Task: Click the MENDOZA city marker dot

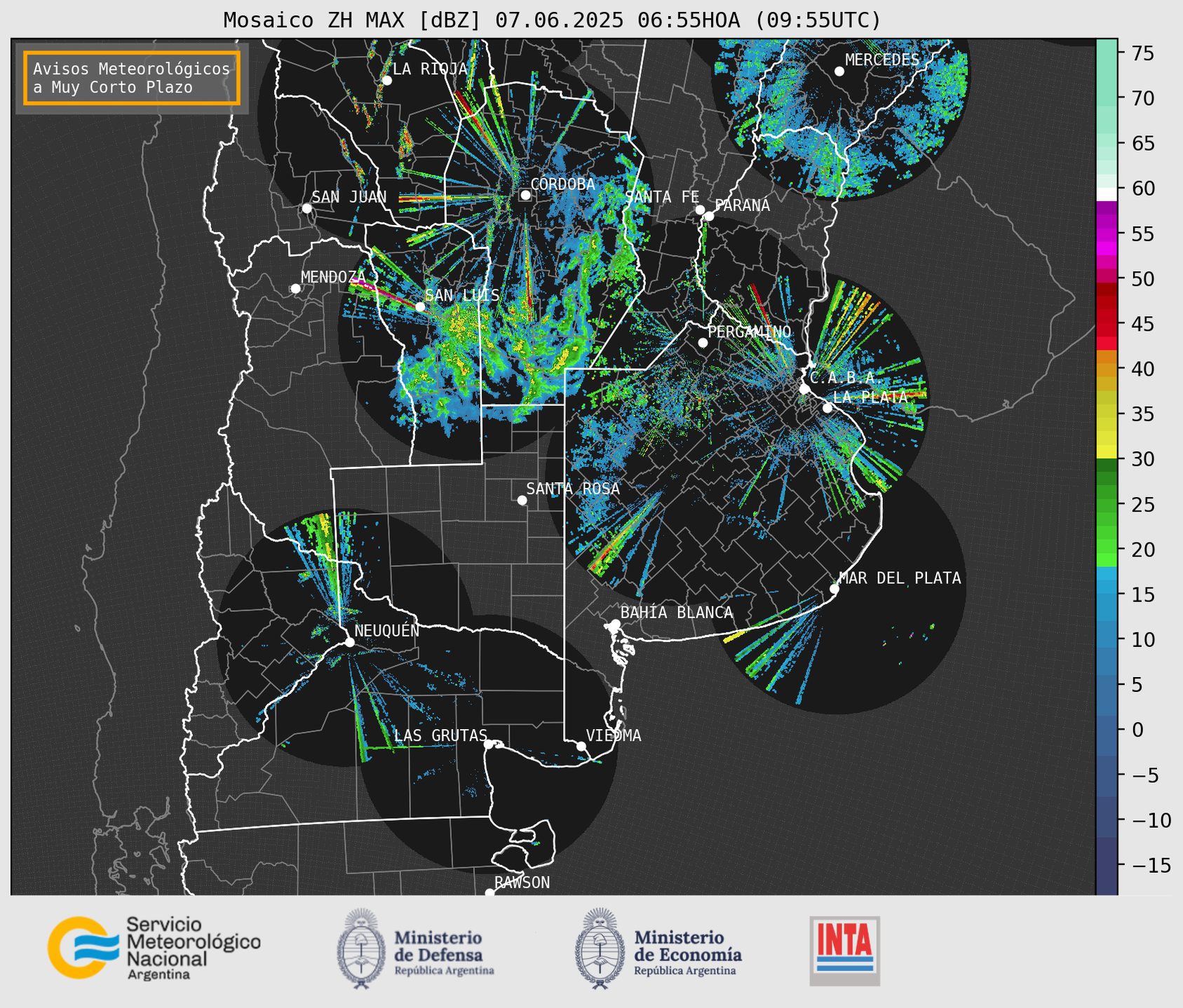Action: (295, 288)
